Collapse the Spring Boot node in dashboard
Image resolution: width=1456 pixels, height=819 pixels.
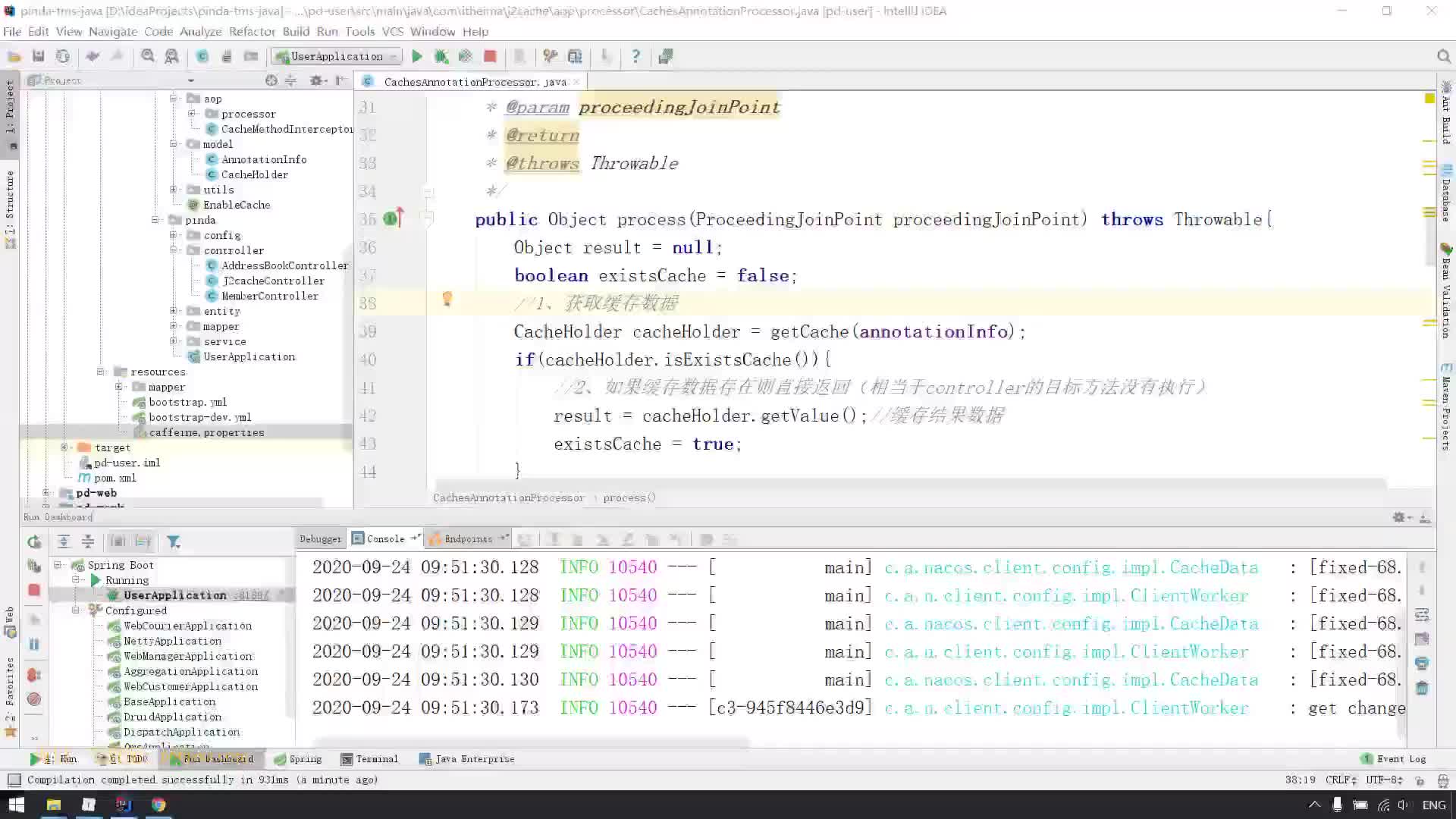coord(58,565)
